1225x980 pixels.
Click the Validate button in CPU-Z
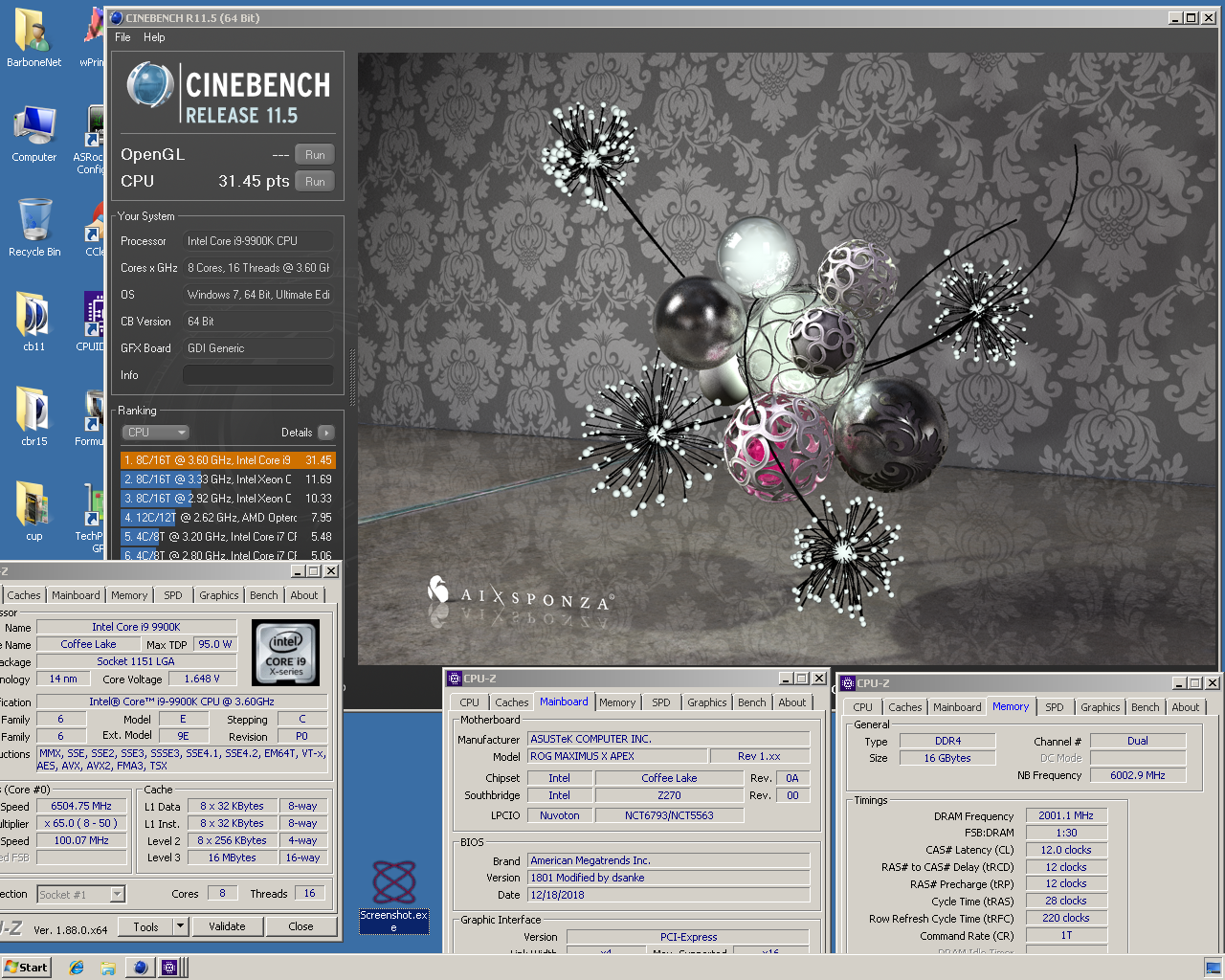(x=227, y=926)
